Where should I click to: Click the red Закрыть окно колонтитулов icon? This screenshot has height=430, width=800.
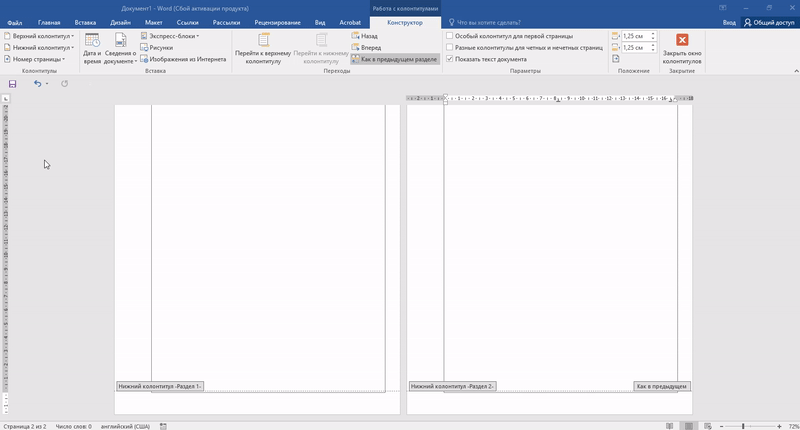tap(682, 41)
